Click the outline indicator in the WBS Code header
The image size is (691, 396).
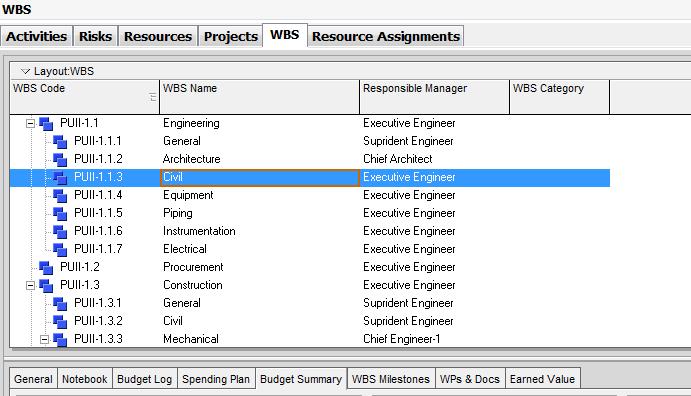click(x=152, y=97)
